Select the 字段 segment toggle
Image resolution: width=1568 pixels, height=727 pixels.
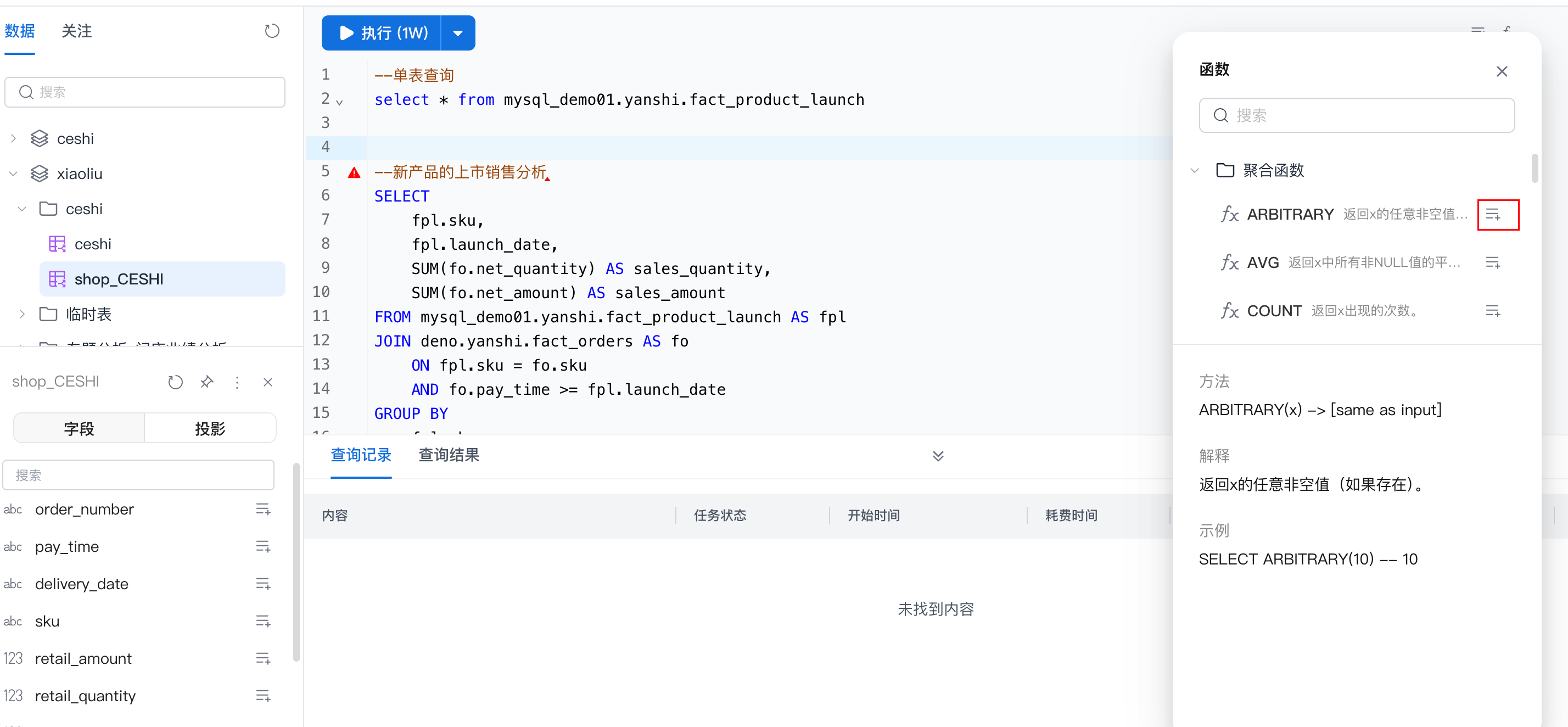pyautogui.click(x=79, y=429)
